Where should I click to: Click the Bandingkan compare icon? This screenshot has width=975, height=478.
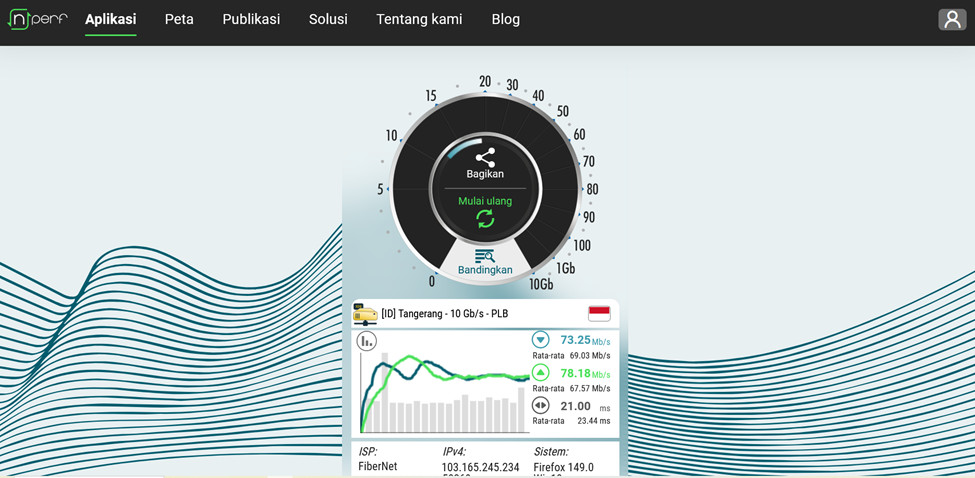(485, 257)
